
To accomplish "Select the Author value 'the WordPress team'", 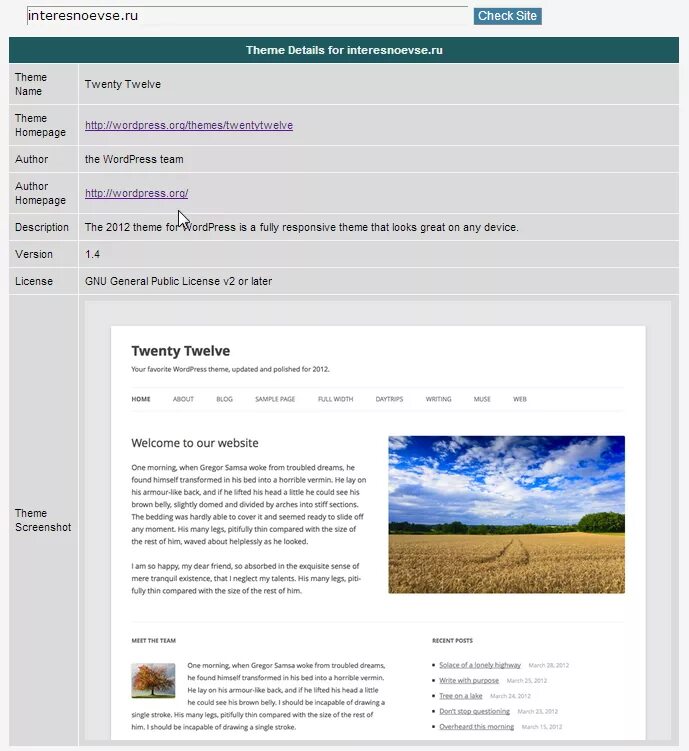I will 134,159.
